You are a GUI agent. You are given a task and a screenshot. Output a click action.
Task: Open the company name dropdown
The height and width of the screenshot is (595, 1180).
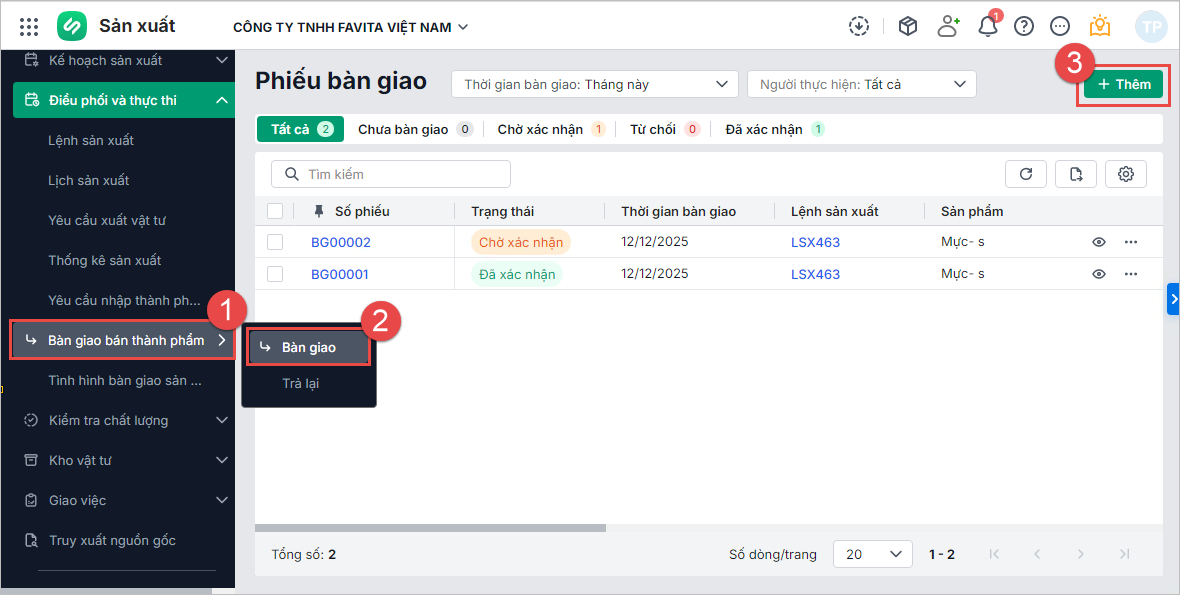[351, 27]
